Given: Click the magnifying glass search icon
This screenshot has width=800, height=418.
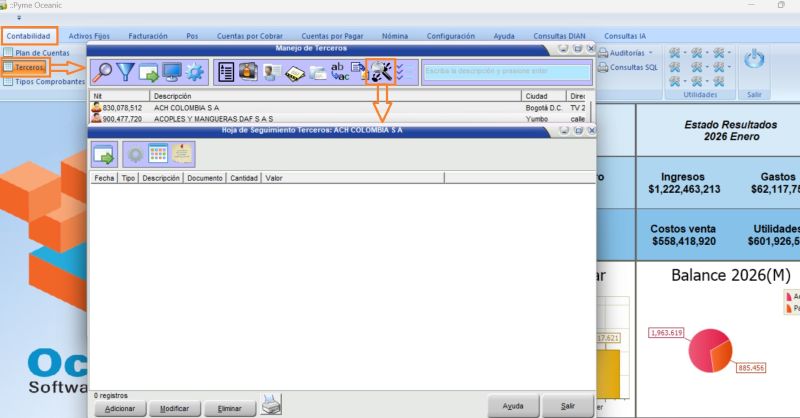Looking at the screenshot, I should pos(103,72).
